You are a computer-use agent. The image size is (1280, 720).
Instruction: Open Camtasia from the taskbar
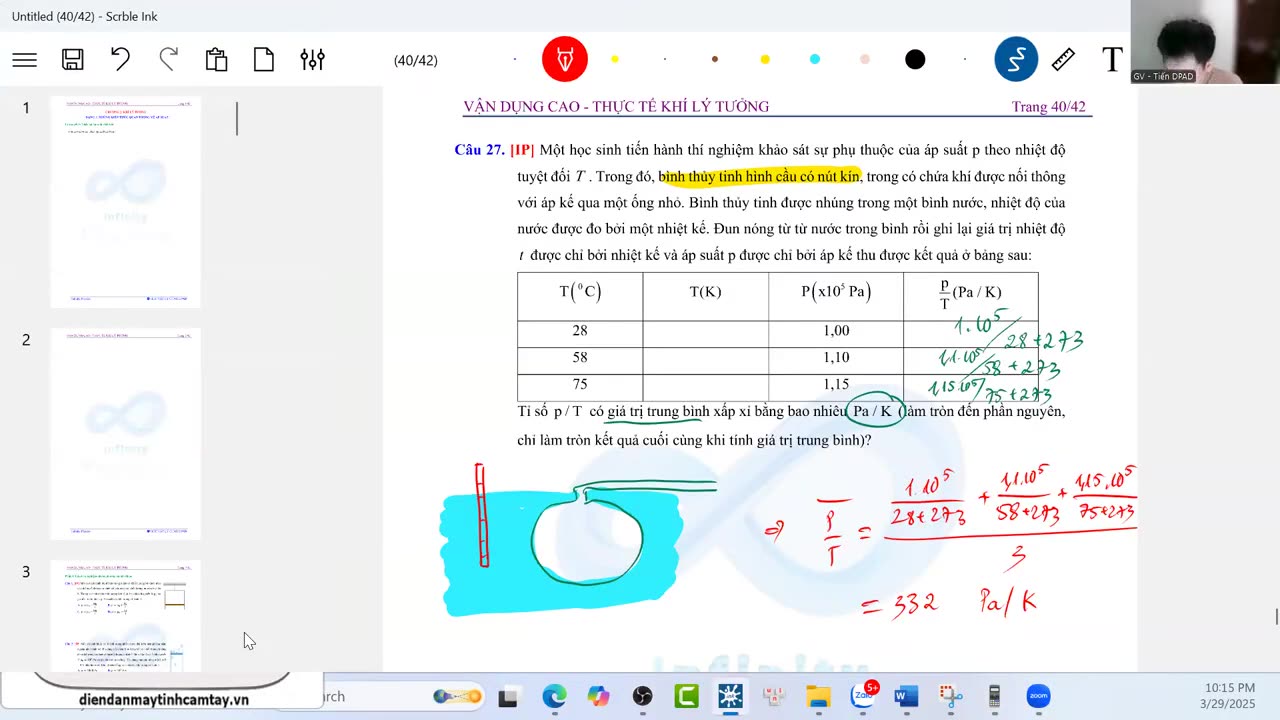(x=686, y=697)
